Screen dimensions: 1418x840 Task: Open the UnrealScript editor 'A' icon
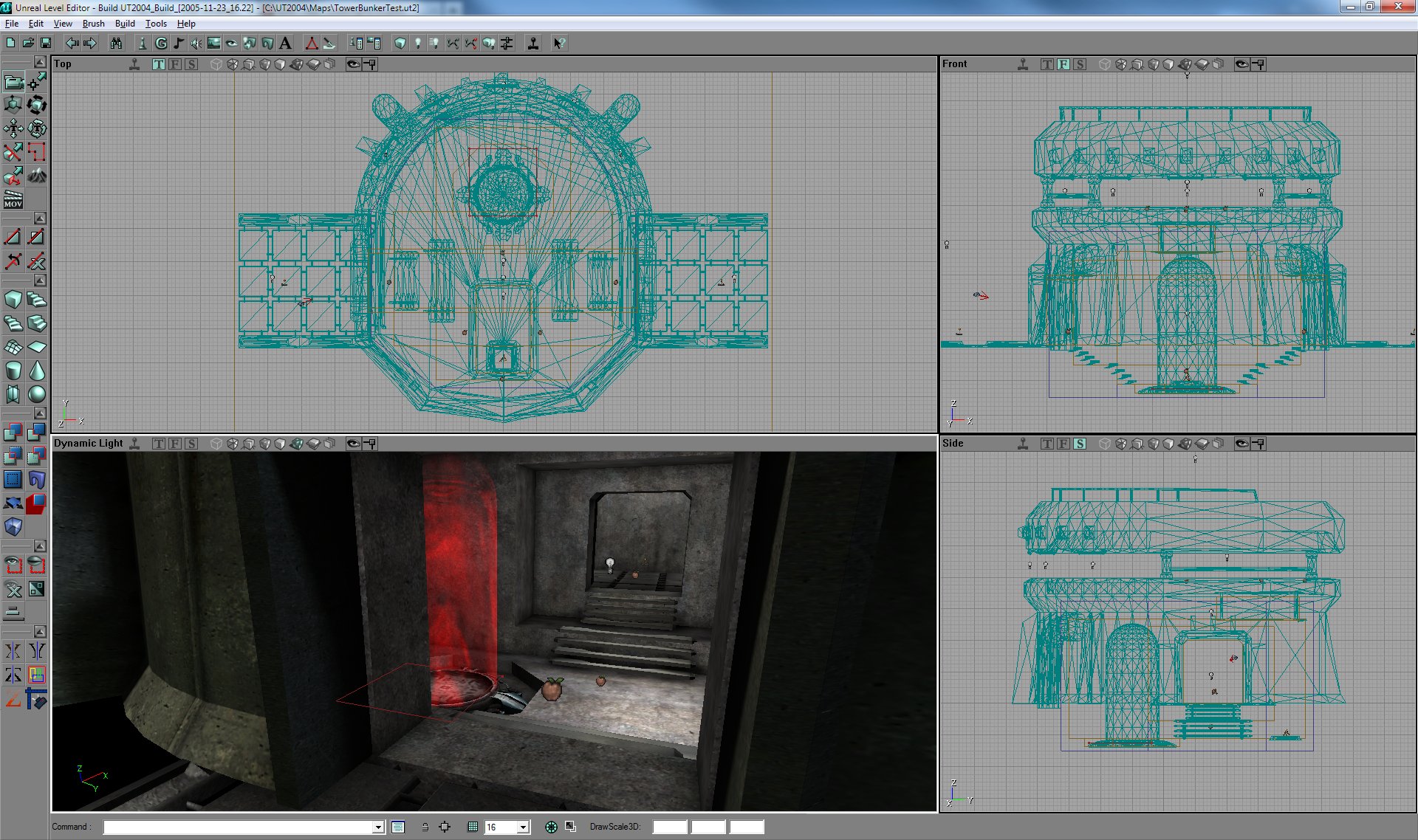point(286,44)
